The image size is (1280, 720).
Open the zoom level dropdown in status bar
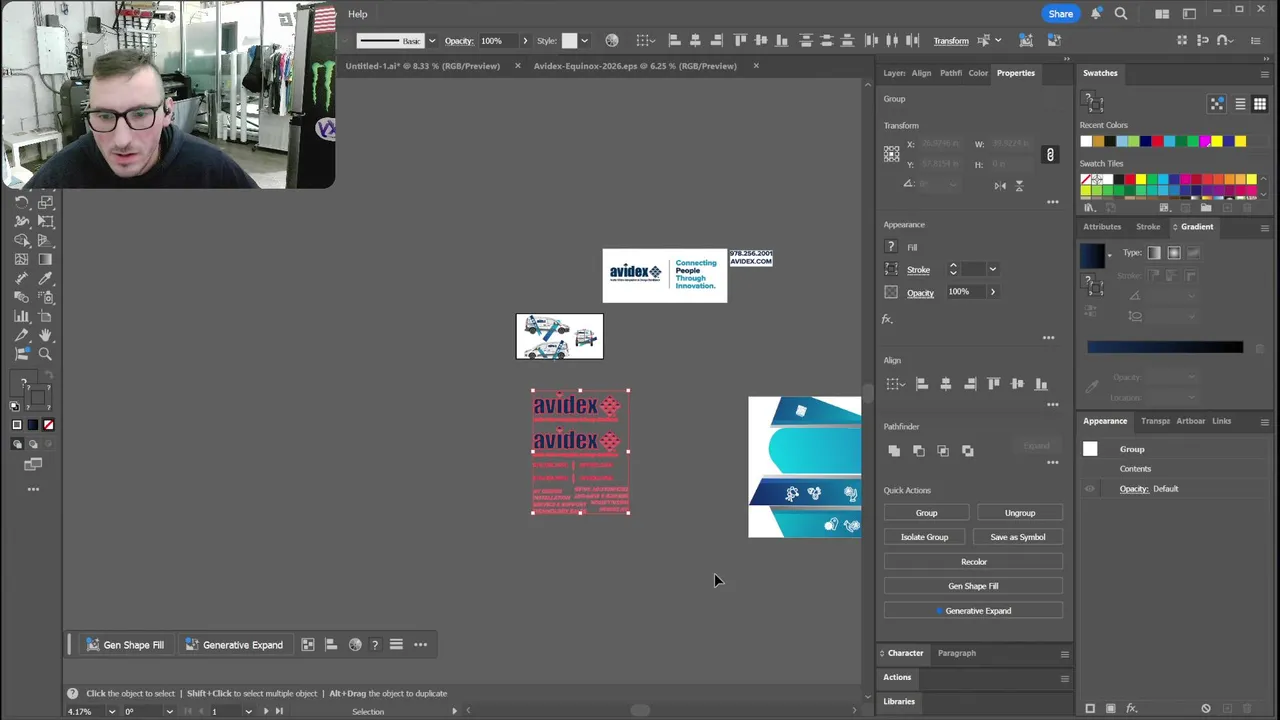click(113, 712)
